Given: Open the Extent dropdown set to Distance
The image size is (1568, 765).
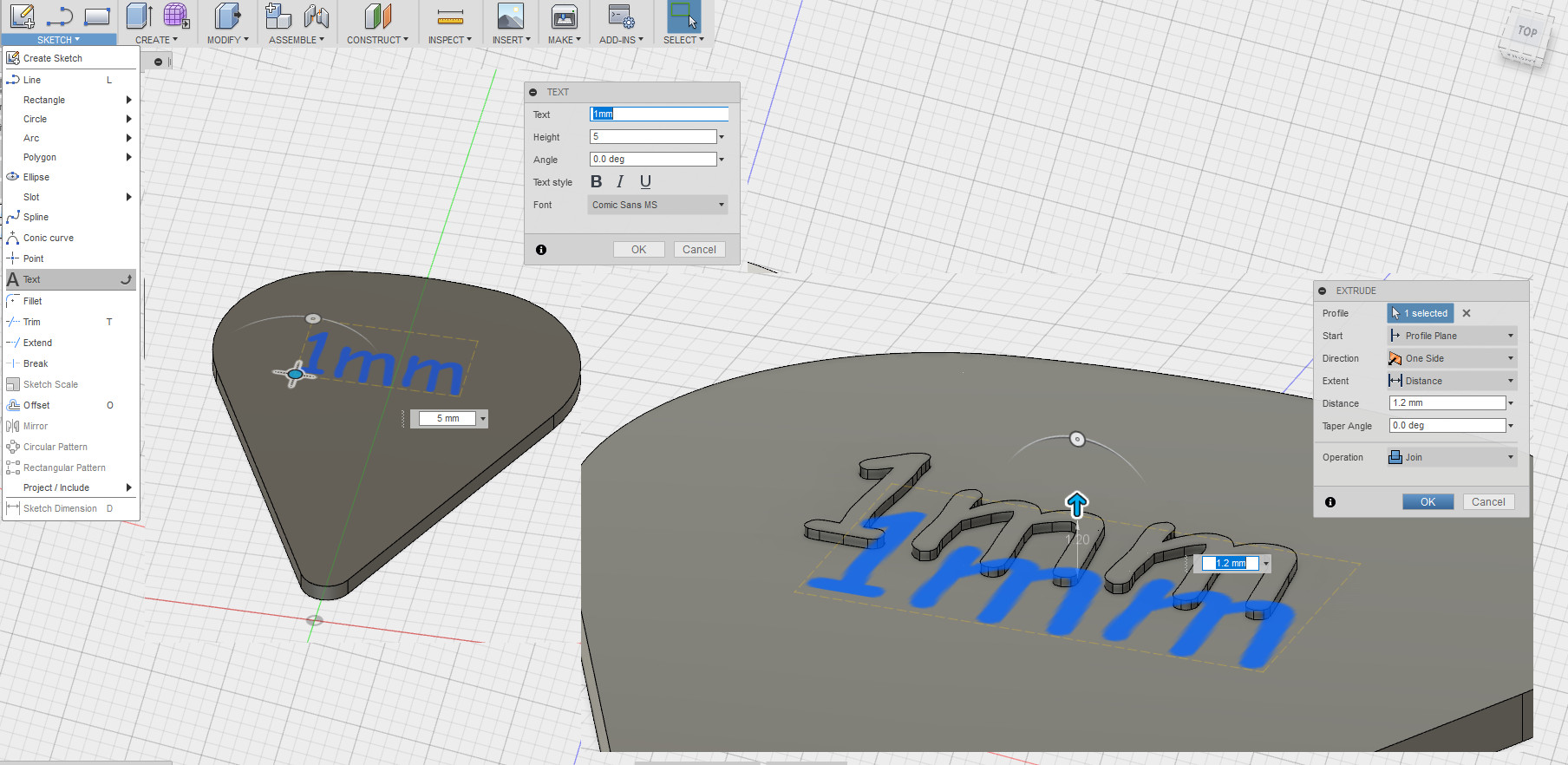Looking at the screenshot, I should (1451, 381).
